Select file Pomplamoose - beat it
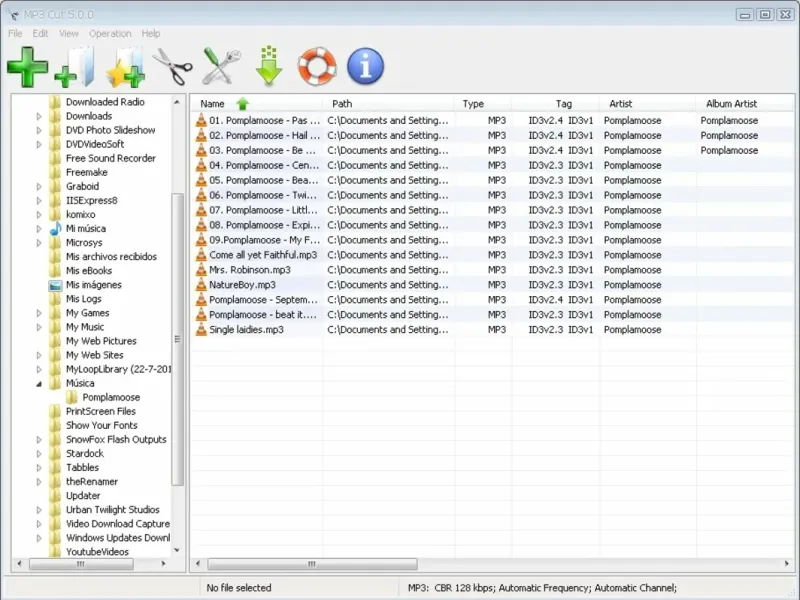The height and width of the screenshot is (600, 800). pyautogui.click(x=263, y=315)
